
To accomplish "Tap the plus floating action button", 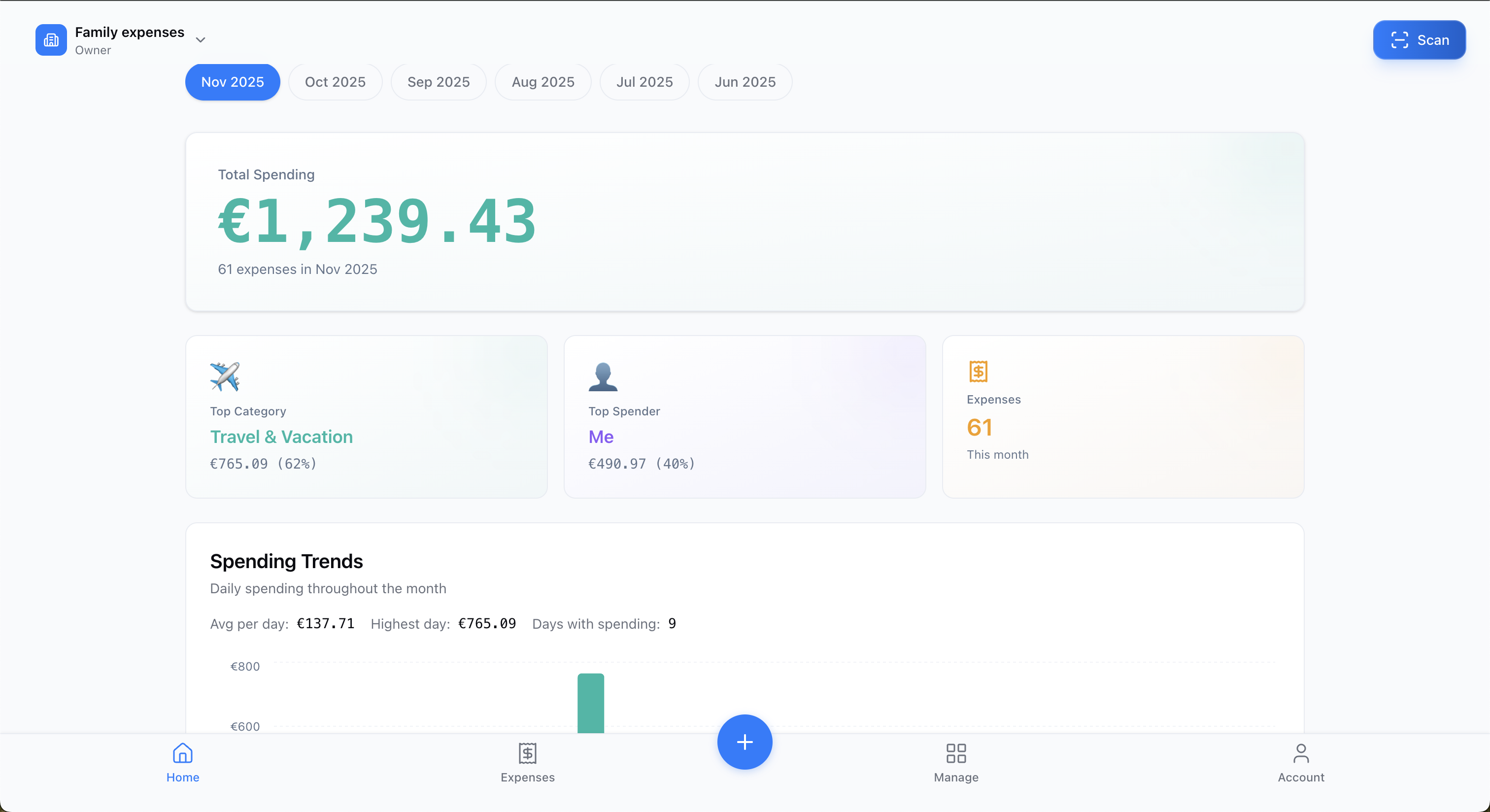I will (745, 743).
